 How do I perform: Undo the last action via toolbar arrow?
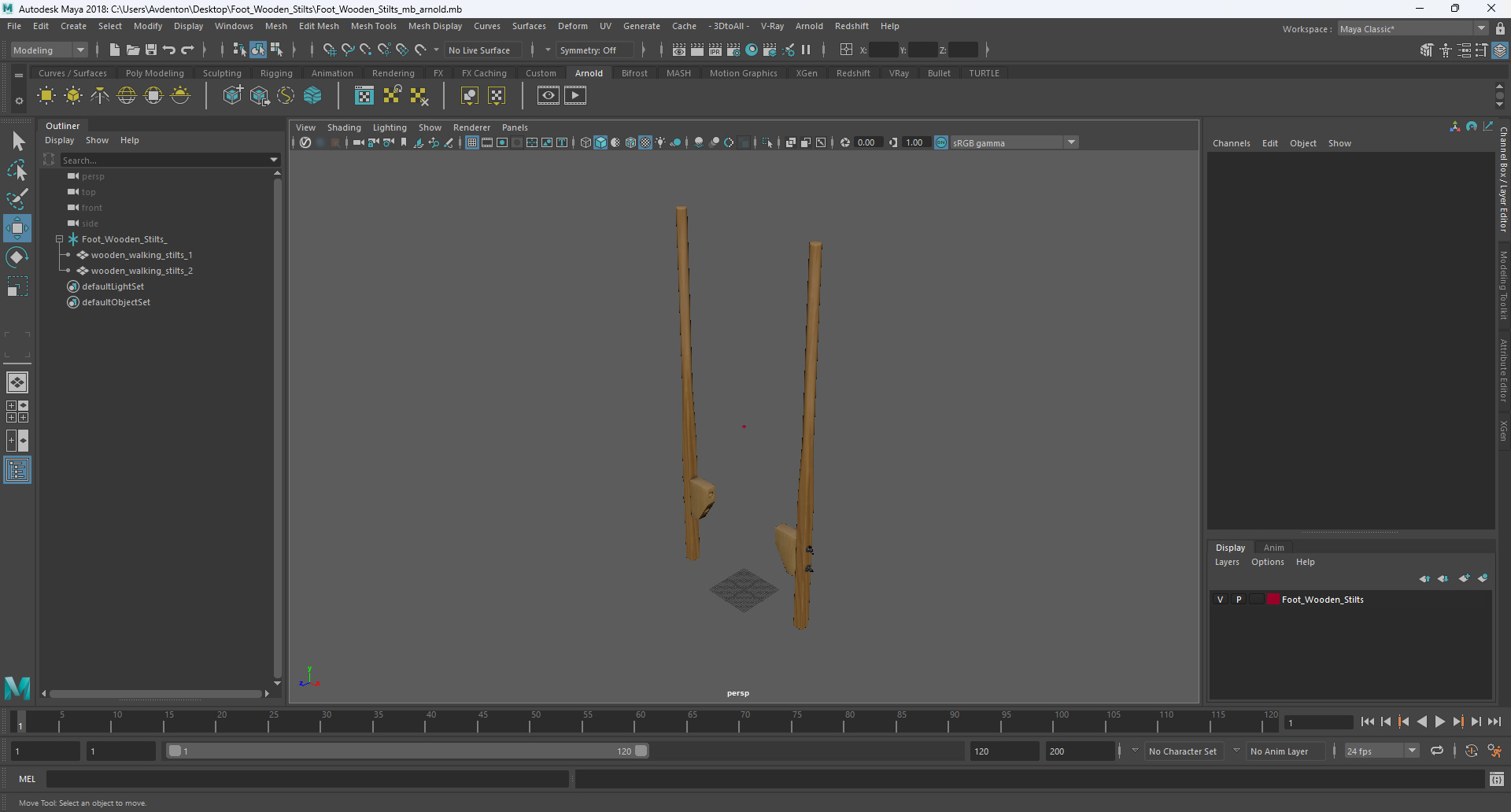coord(169,50)
